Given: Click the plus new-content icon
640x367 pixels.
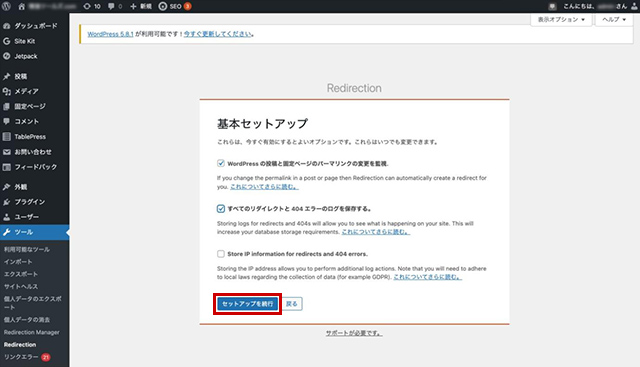Looking at the screenshot, I should [x=133, y=6].
